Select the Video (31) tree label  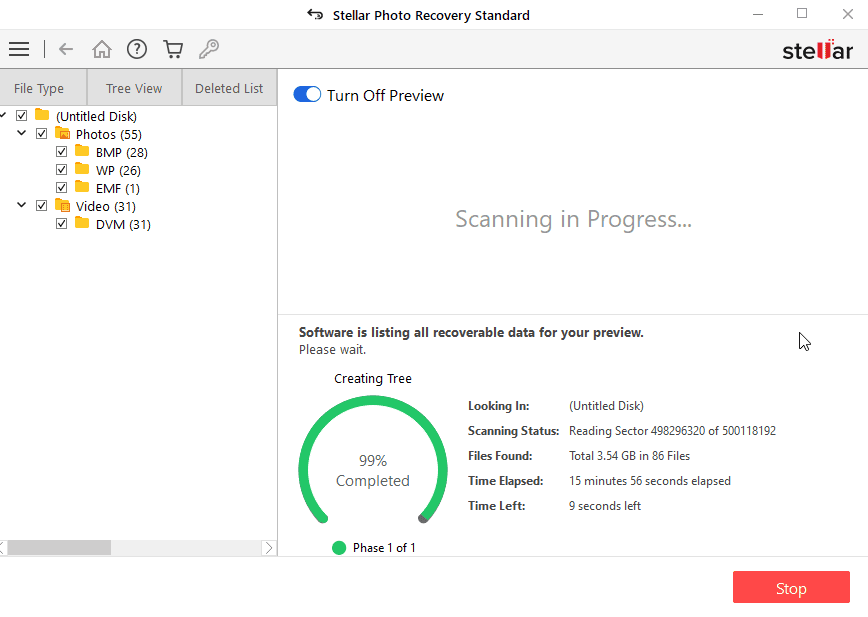click(x=106, y=206)
